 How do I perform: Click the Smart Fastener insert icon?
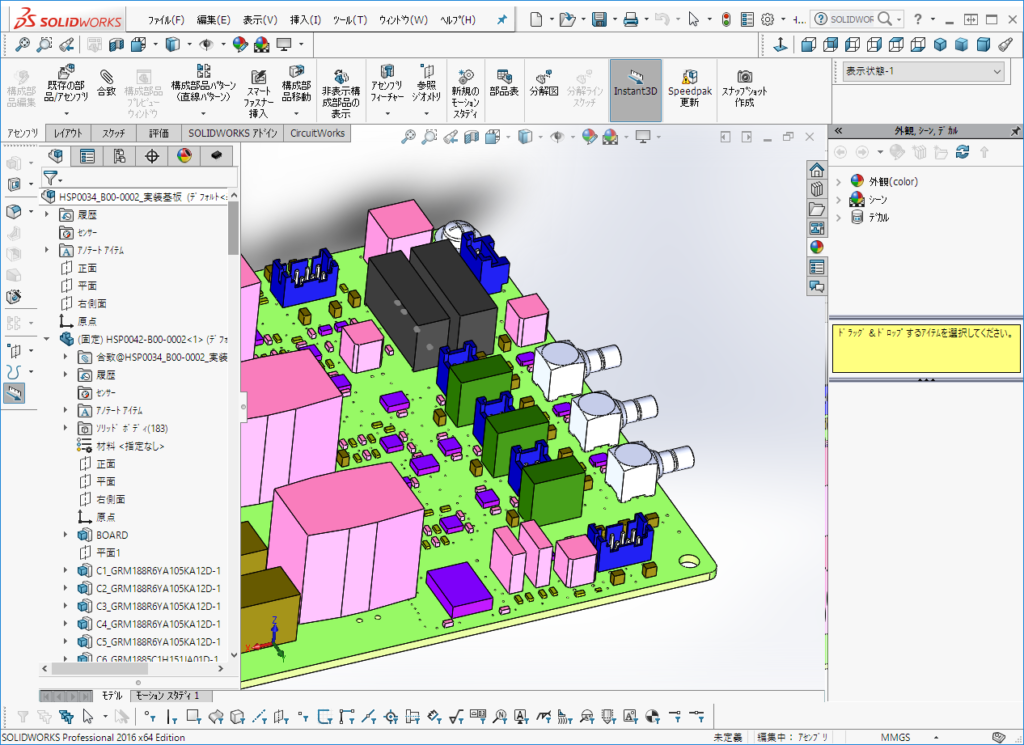pyautogui.click(x=258, y=77)
